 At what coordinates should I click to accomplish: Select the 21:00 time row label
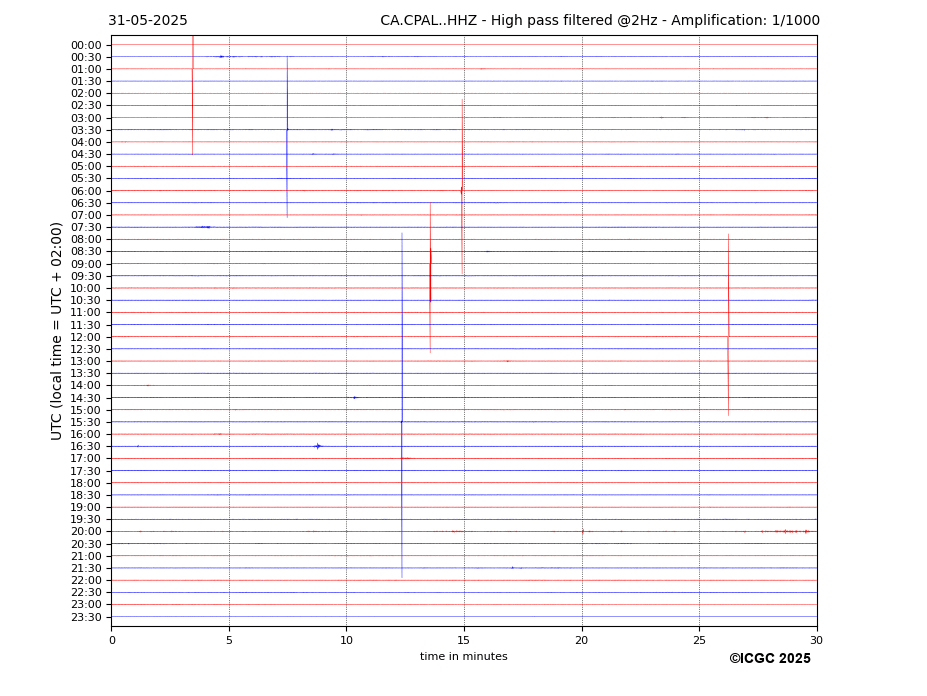point(86,556)
